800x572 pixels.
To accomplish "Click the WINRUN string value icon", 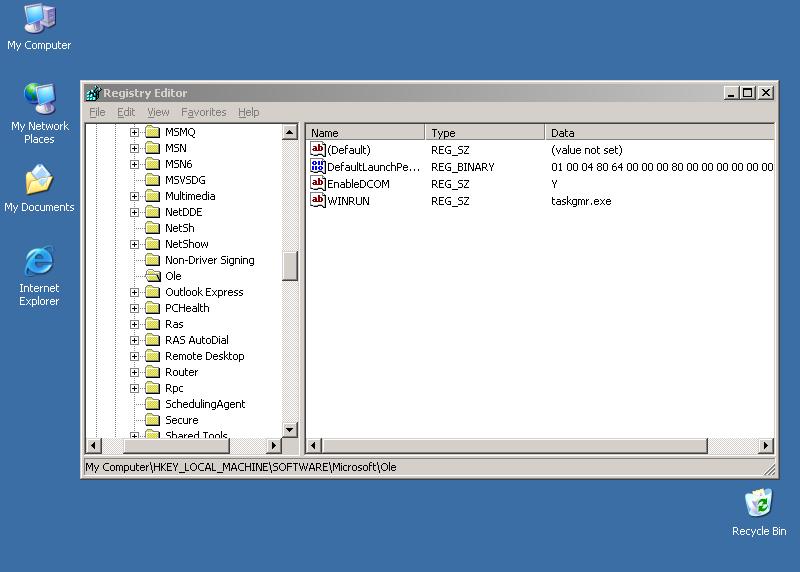I will tap(317, 201).
